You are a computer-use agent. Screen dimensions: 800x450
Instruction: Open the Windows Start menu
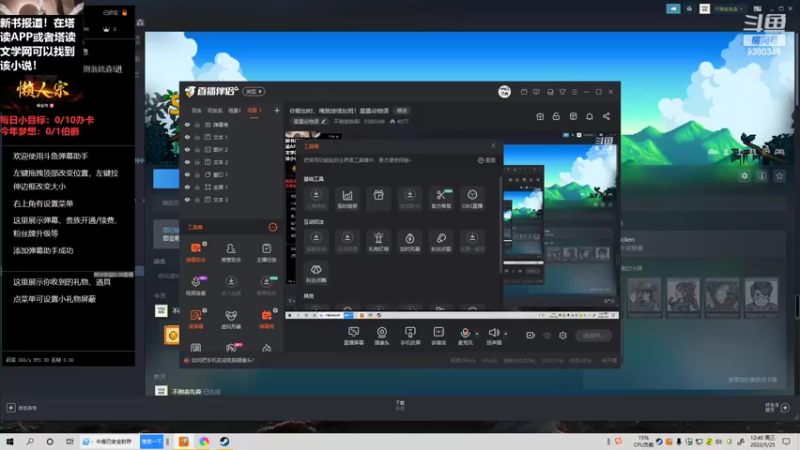pyautogui.click(x=10, y=441)
